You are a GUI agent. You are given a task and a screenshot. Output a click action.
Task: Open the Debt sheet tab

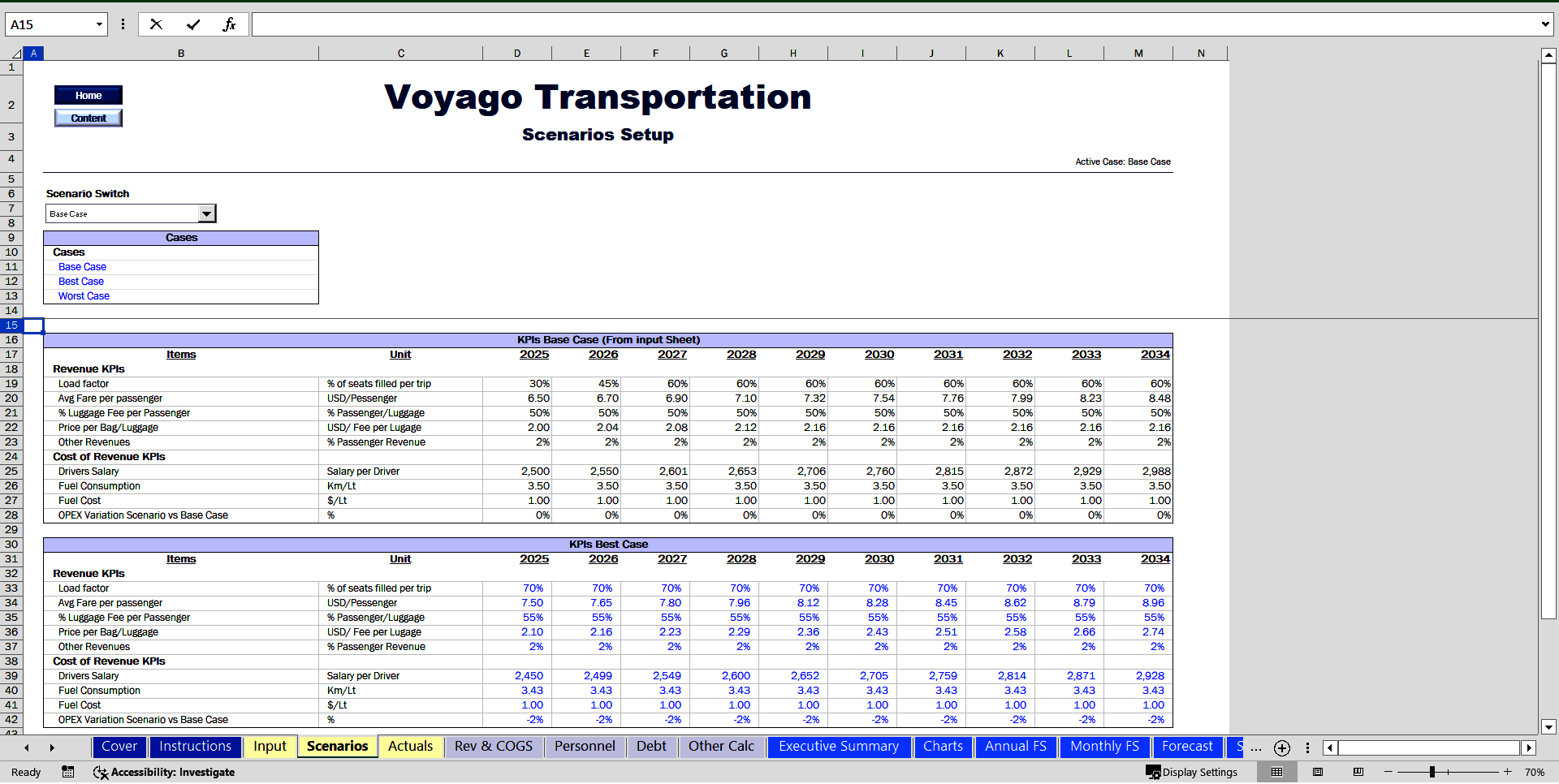[651, 747]
